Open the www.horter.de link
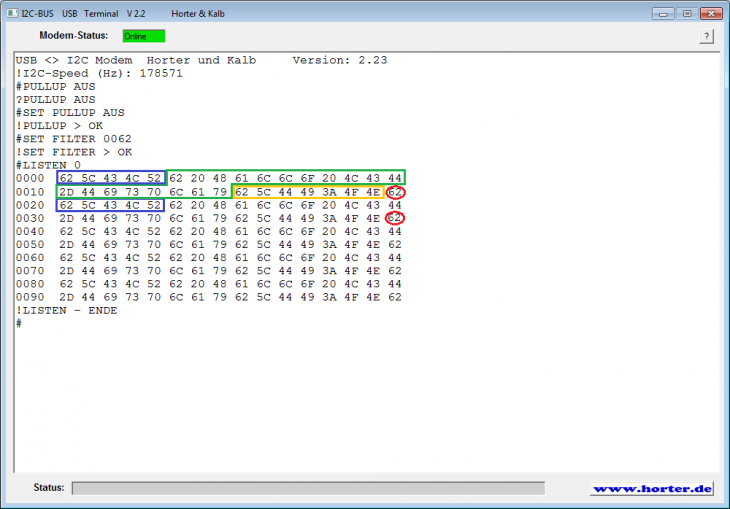730x509 pixels. click(651, 489)
